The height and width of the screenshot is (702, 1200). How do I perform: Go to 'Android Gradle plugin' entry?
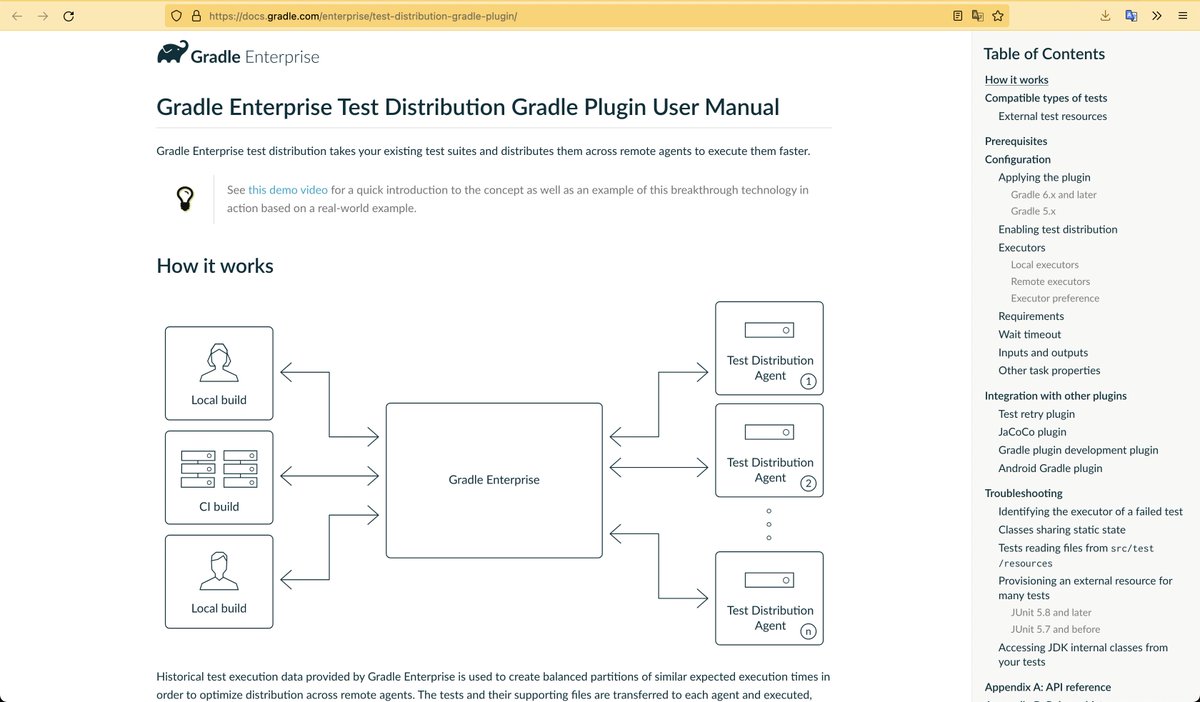pos(1050,468)
